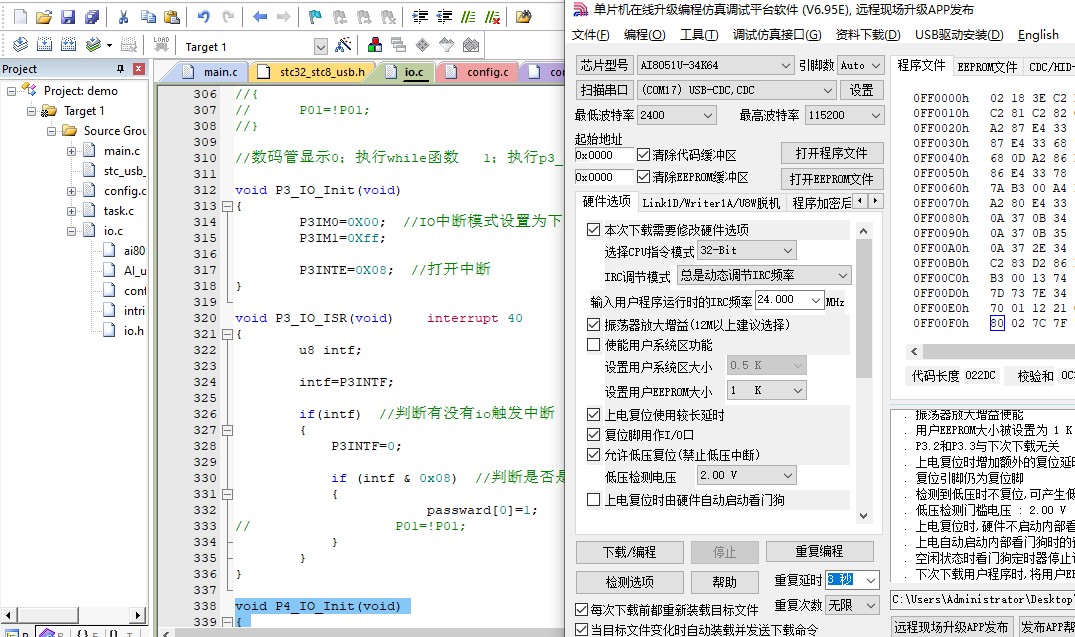Click the 下载/编程 button
The image size is (1075, 637).
629,552
